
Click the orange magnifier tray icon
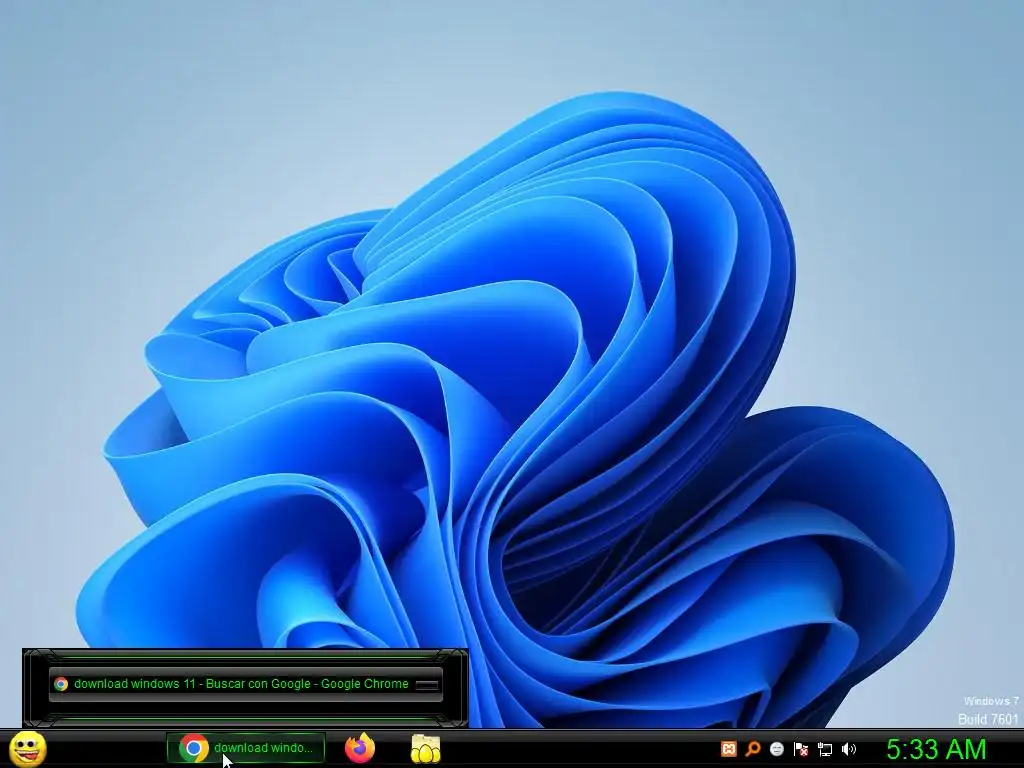pos(753,749)
